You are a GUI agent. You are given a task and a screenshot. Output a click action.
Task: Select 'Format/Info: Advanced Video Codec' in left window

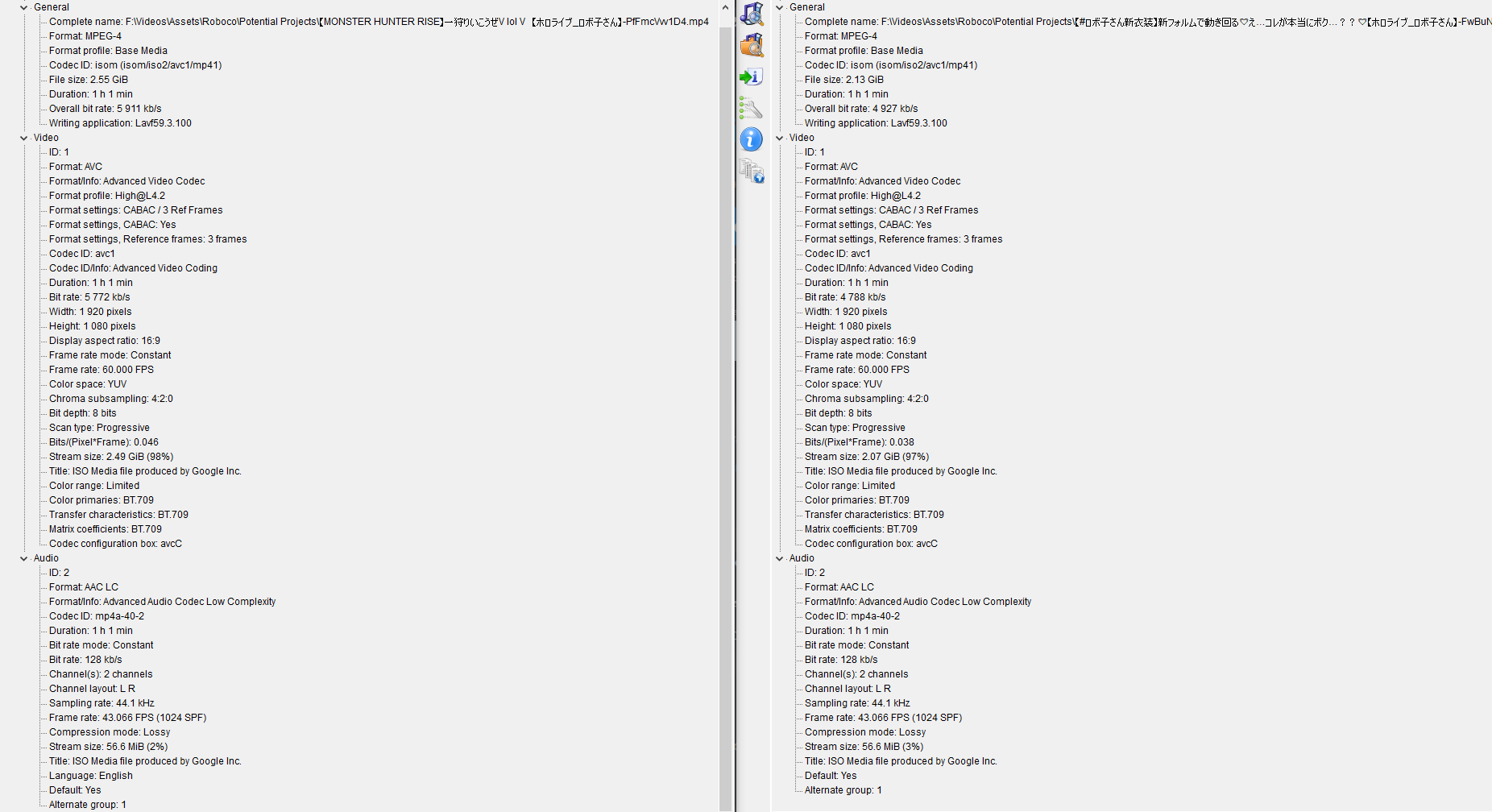(127, 181)
